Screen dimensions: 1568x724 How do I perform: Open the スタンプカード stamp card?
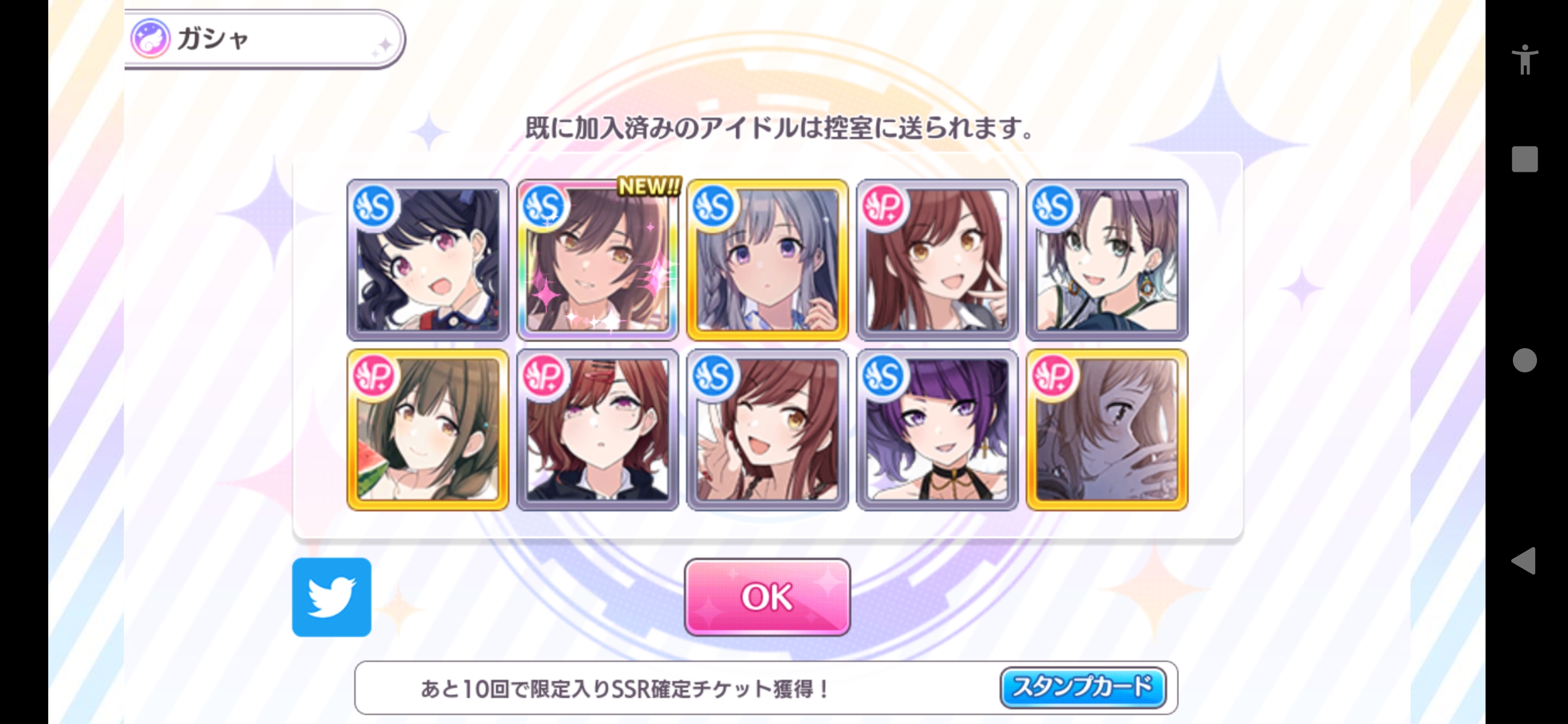[1082, 687]
